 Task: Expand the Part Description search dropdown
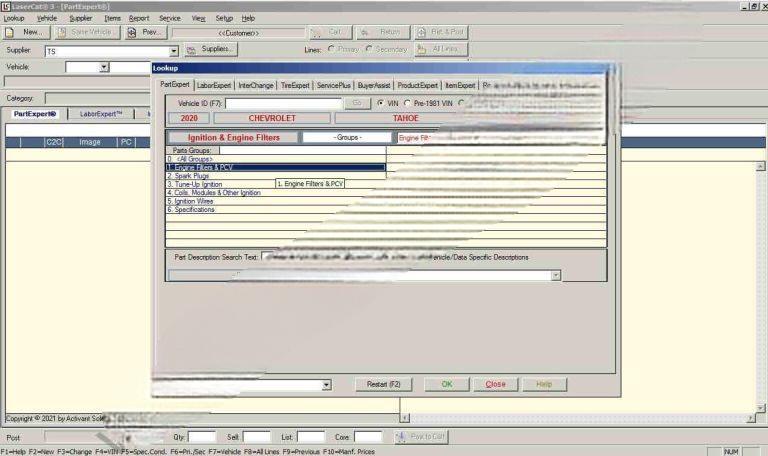point(555,276)
